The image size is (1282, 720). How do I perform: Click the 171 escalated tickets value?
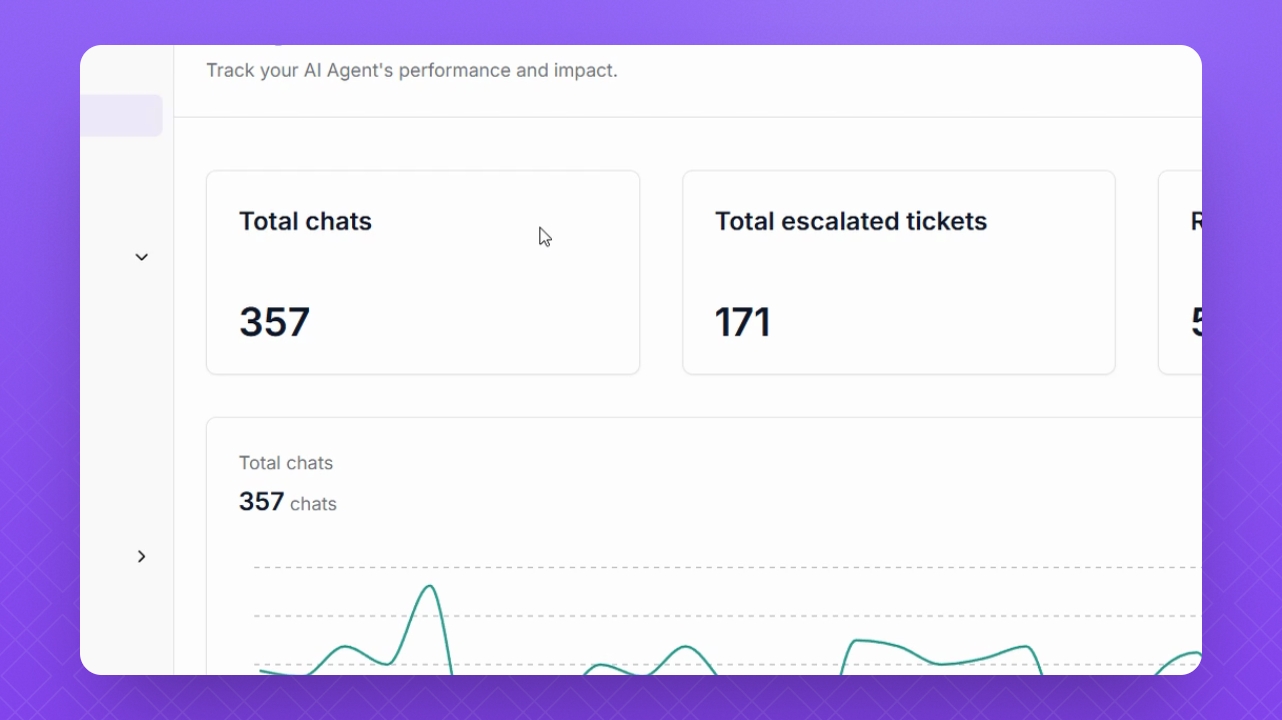742,323
